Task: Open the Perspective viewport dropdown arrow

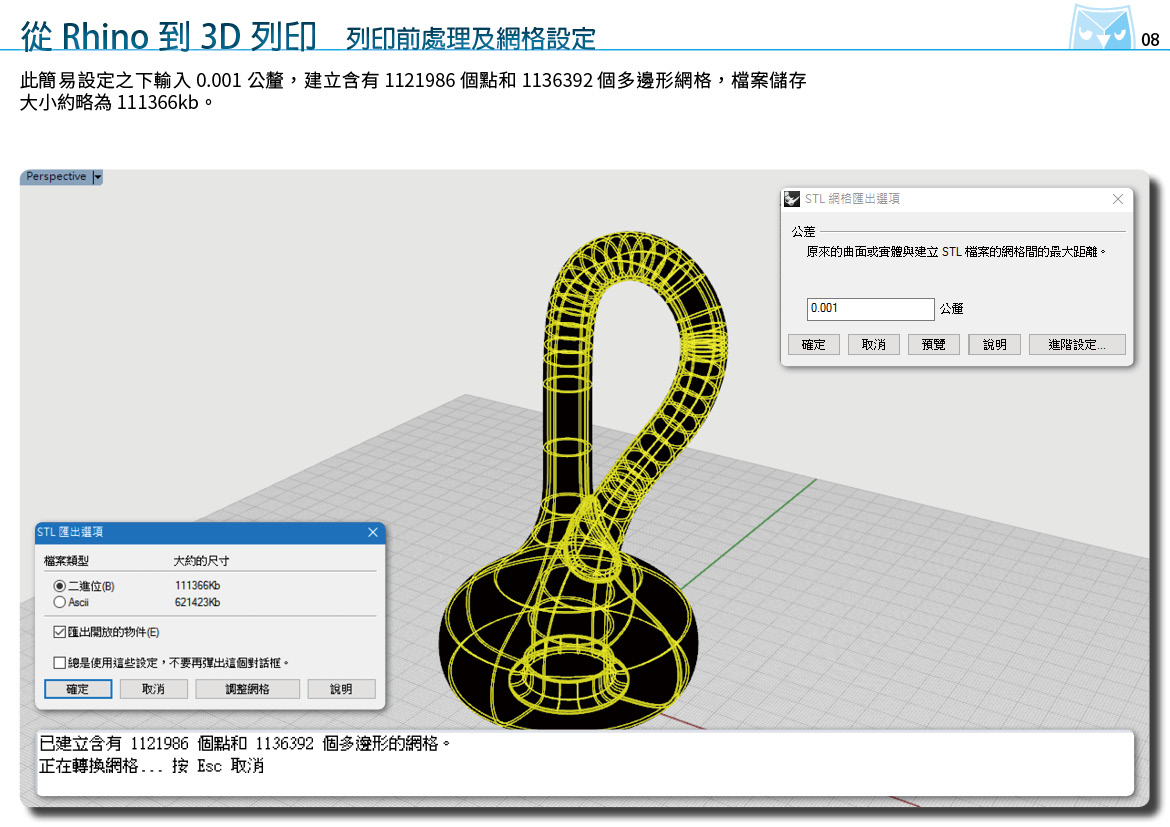Action: [98, 177]
